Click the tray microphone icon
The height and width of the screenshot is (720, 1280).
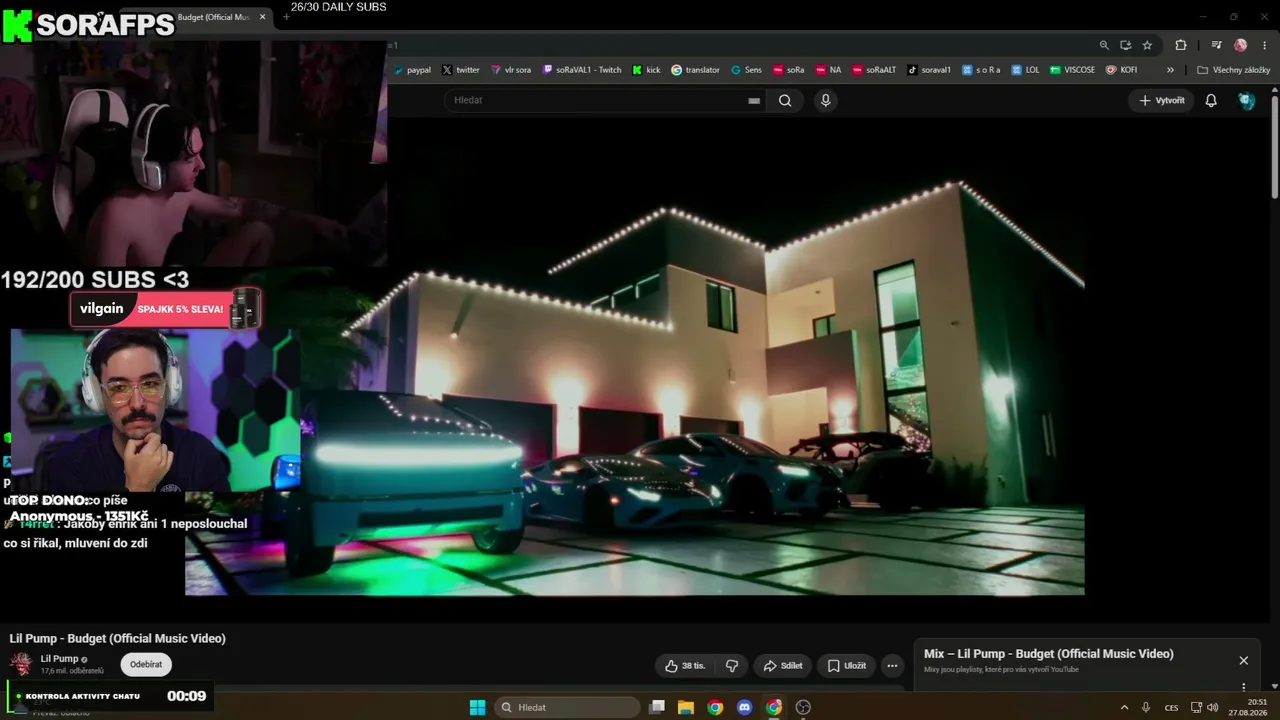[x=1146, y=707]
